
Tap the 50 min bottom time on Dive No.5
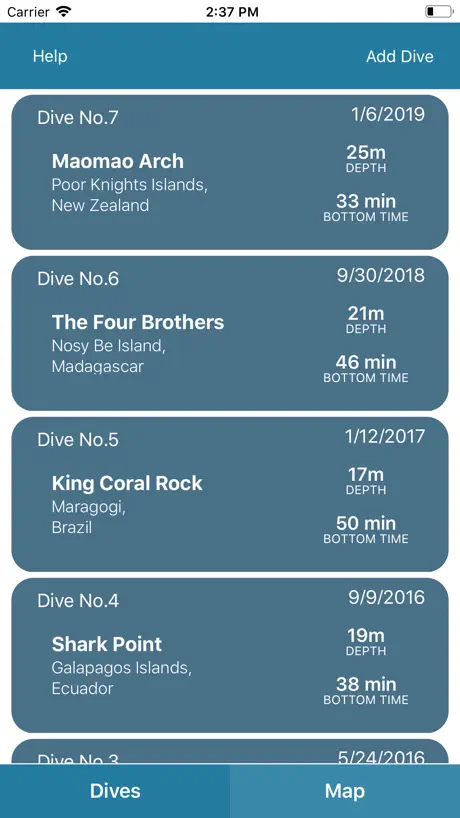pos(366,523)
